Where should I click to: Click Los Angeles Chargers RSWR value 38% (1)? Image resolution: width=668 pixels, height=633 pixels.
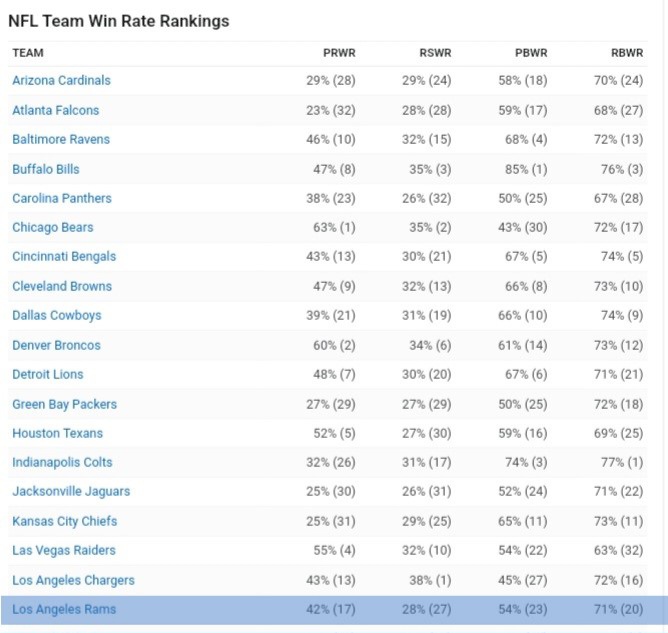430,580
